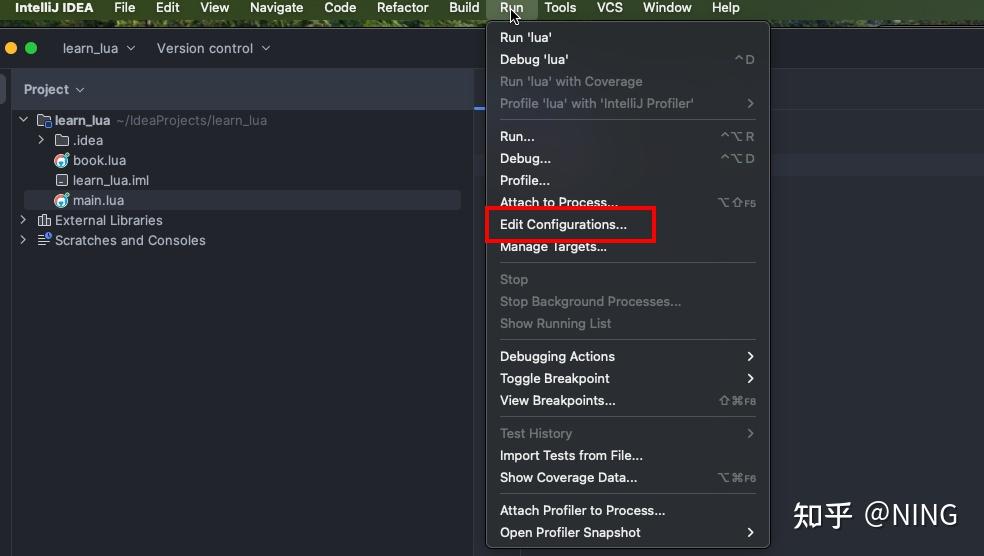Choose Run 'lua' from menu

pyautogui.click(x=628, y=38)
